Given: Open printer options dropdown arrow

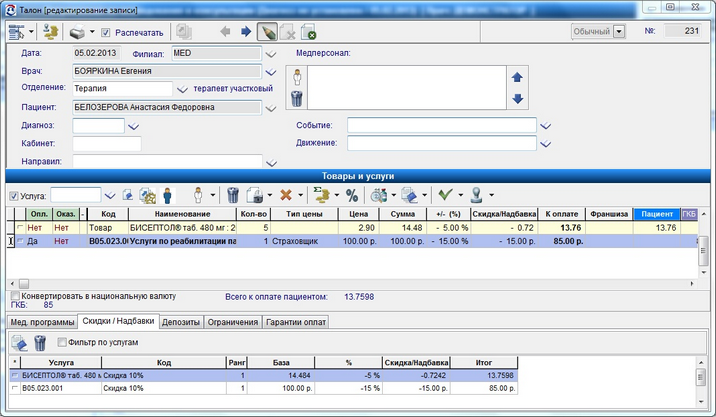Looking at the screenshot, I should pos(92,32).
